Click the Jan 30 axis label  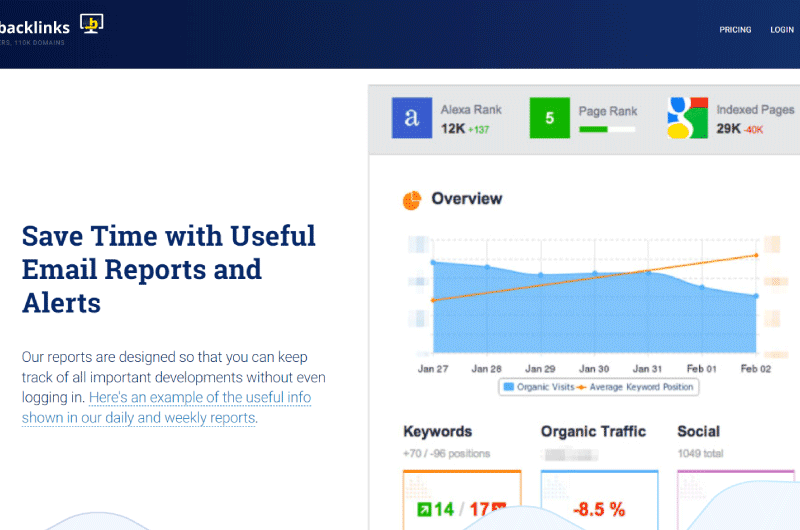tap(594, 369)
